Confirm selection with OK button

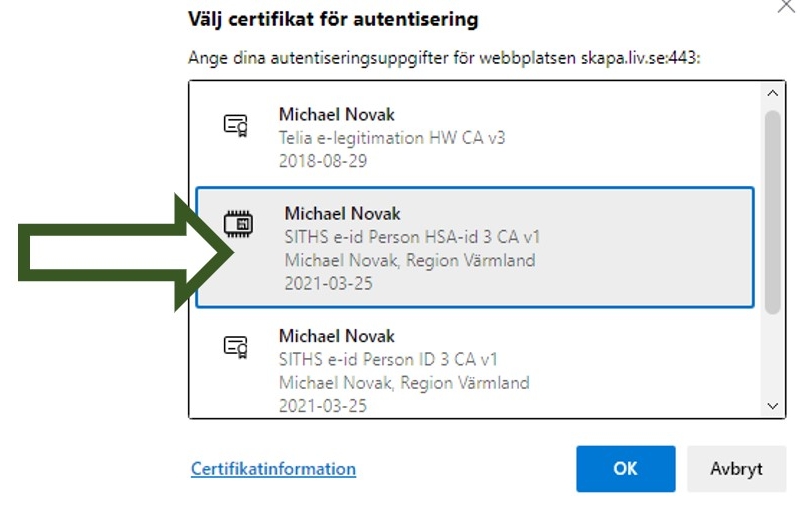pyautogui.click(x=626, y=468)
